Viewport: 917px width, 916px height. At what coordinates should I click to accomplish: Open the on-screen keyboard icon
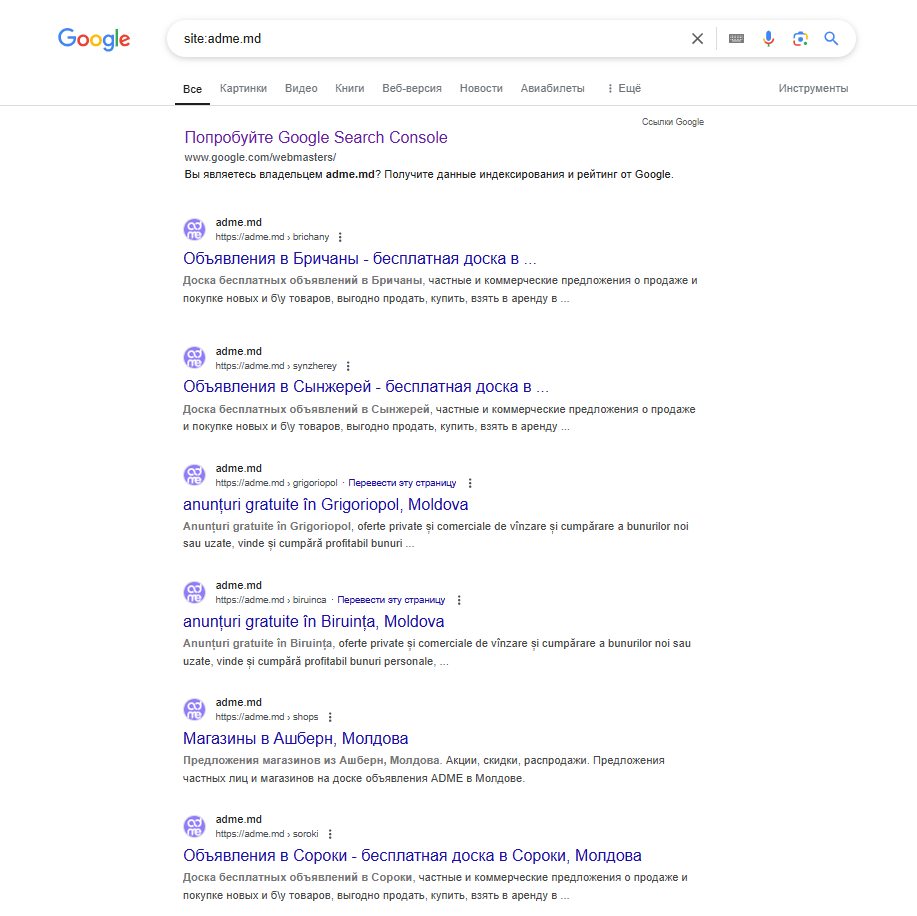click(x=736, y=39)
